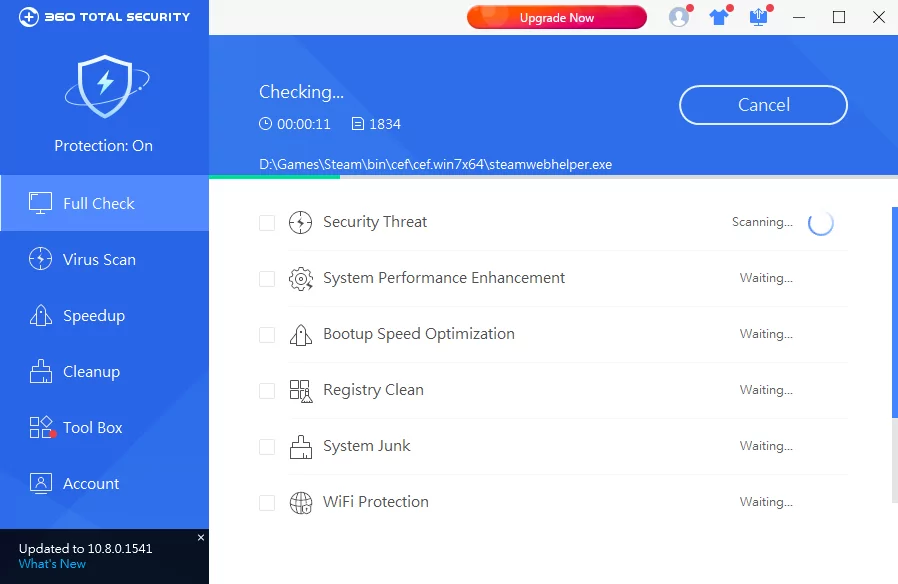This screenshot has height=584, width=898.
Task: Click the Checking... heading
Action: (301, 92)
